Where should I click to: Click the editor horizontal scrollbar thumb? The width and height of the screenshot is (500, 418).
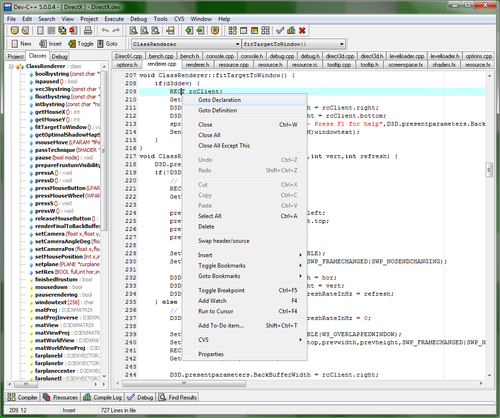pos(184,384)
